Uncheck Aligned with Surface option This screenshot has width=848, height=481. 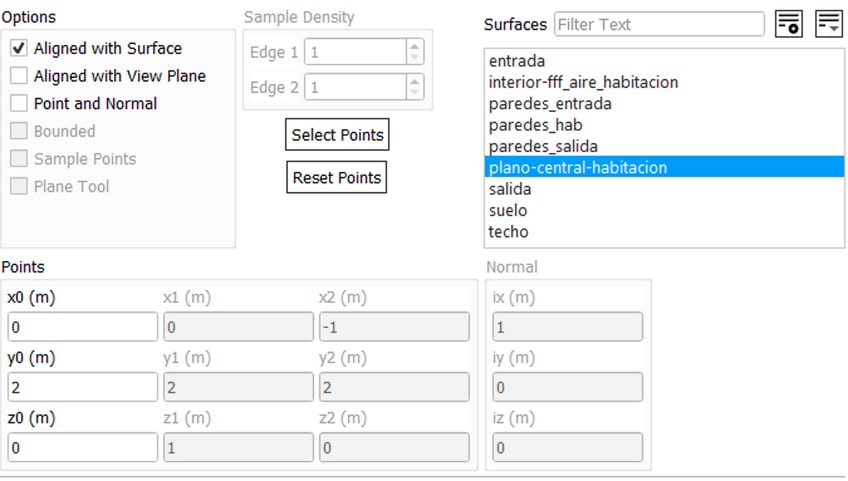pyautogui.click(x=19, y=48)
